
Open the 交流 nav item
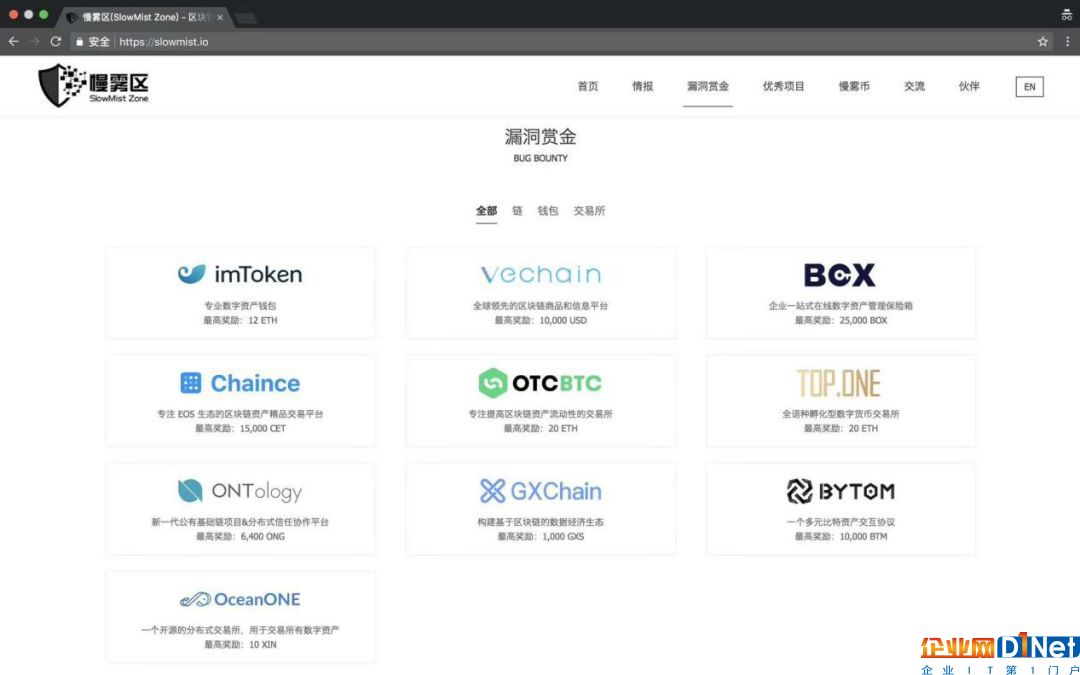tap(914, 86)
